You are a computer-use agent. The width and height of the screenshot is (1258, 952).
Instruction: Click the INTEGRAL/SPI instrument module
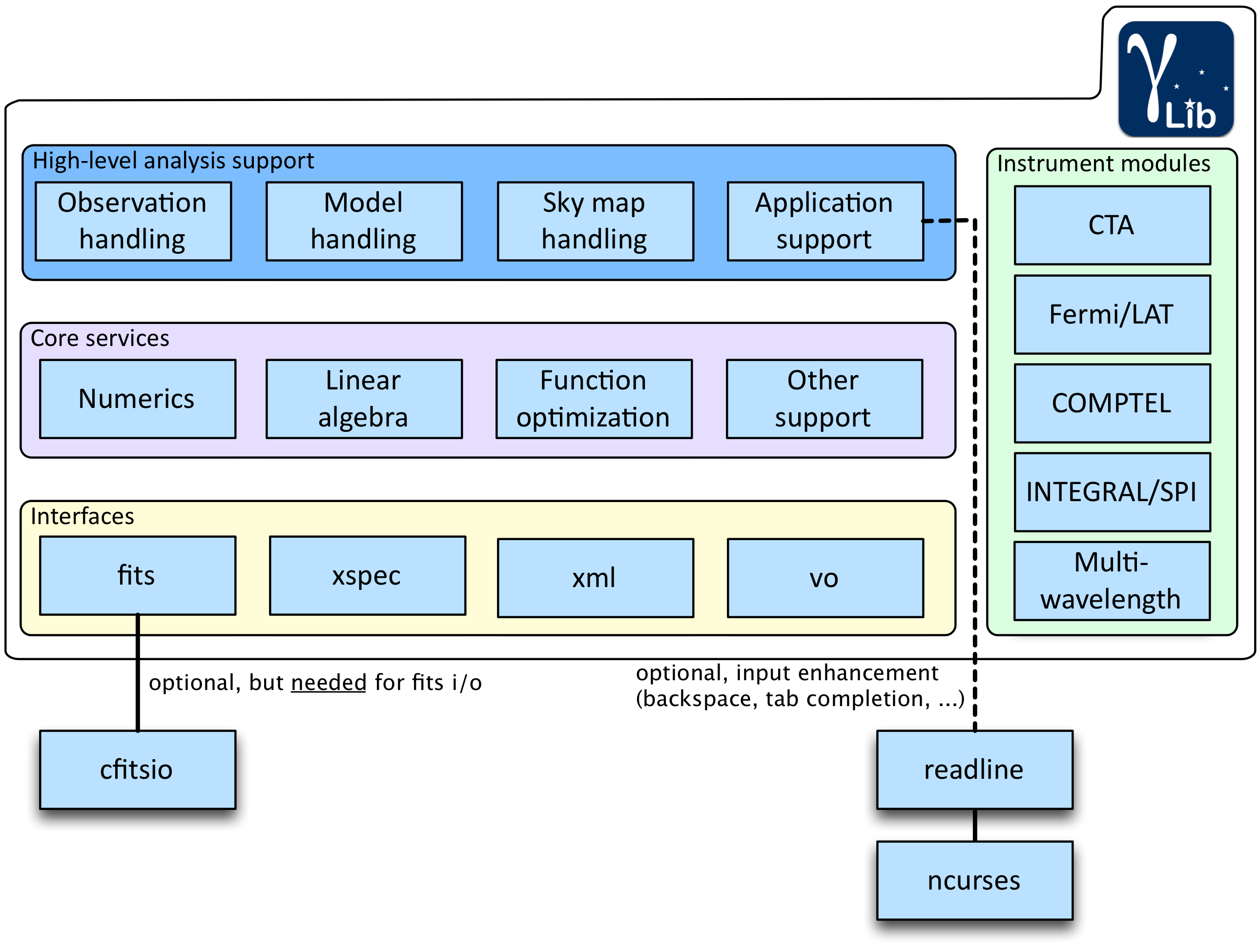[1112, 492]
